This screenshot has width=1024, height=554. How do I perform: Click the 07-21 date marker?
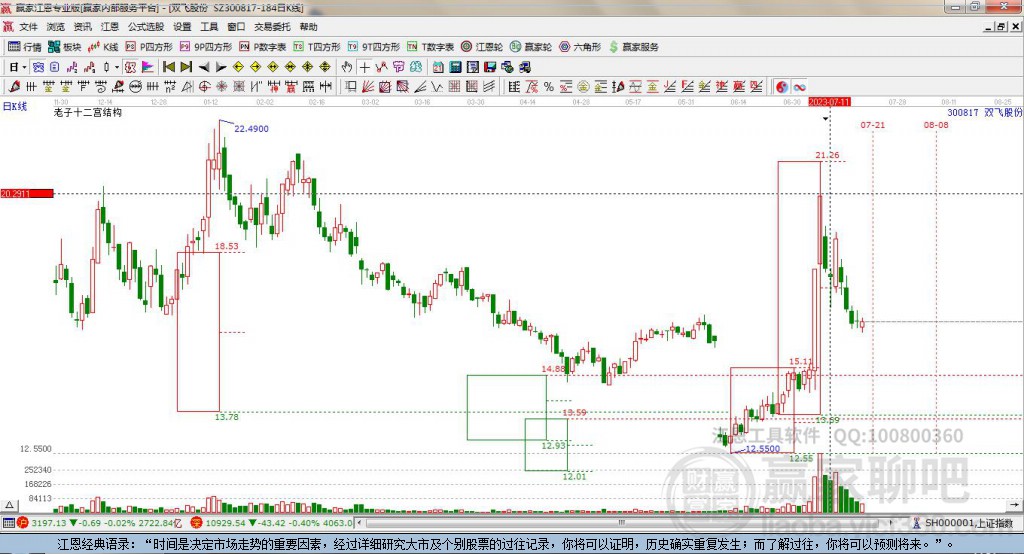pos(872,125)
